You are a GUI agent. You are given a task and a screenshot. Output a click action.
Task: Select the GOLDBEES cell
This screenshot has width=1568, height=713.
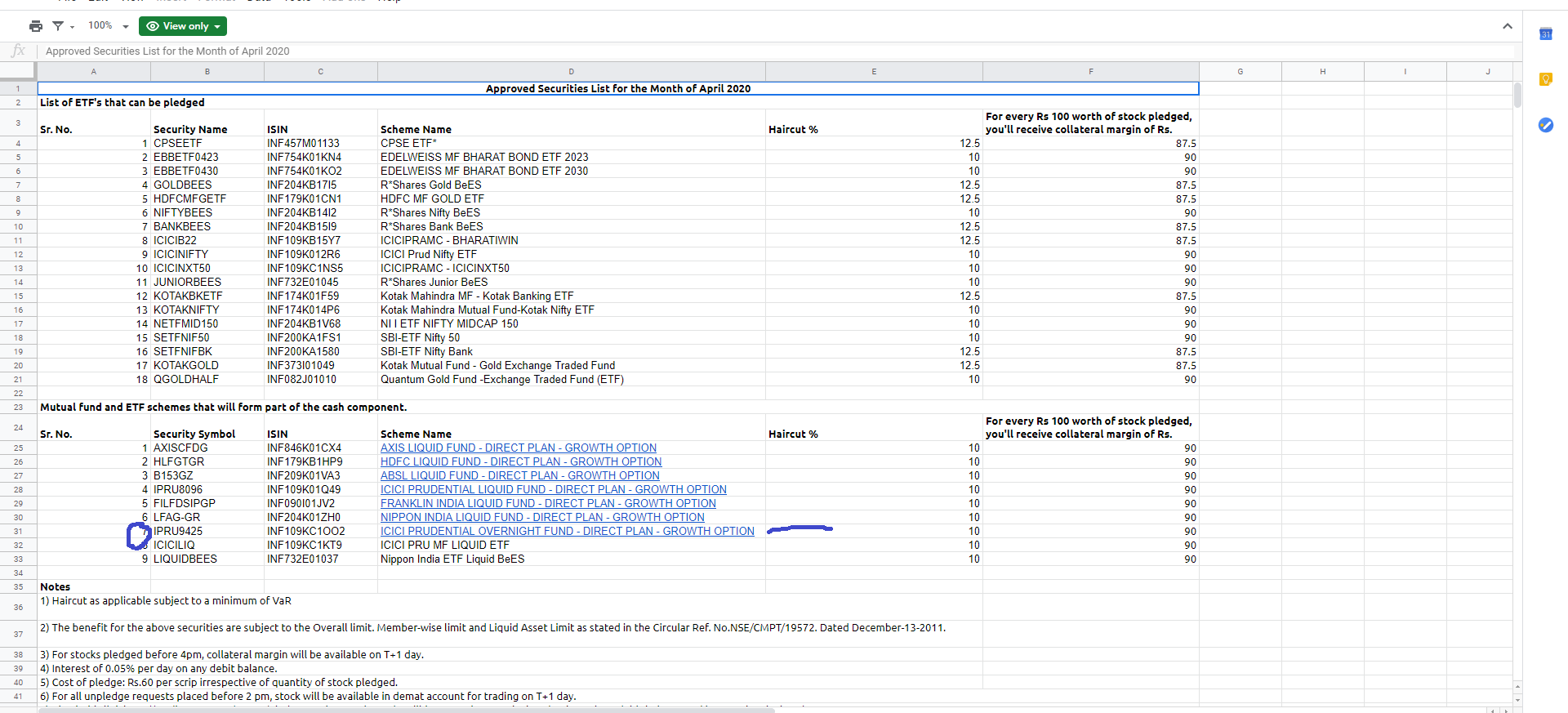[x=207, y=185]
